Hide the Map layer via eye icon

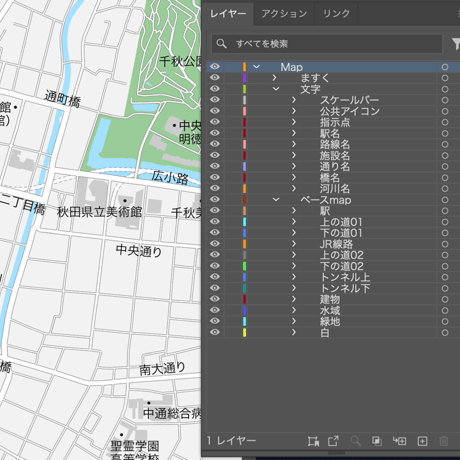coord(215,67)
